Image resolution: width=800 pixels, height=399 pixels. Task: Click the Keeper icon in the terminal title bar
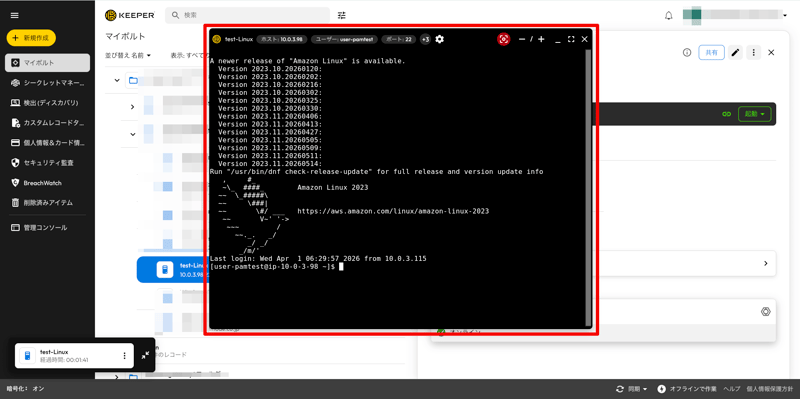click(x=216, y=39)
